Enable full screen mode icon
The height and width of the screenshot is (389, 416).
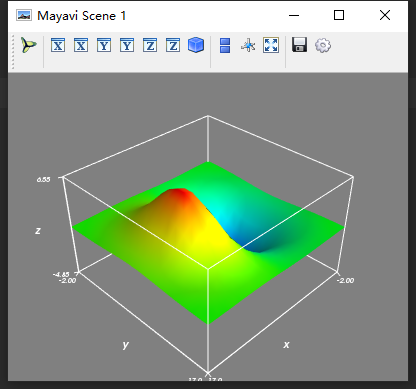(271, 45)
